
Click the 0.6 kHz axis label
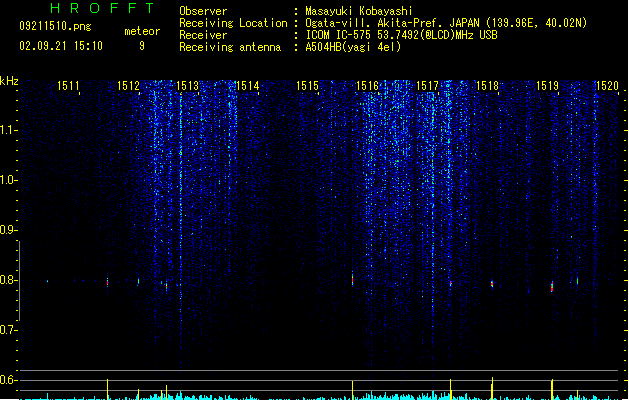tap(8, 380)
